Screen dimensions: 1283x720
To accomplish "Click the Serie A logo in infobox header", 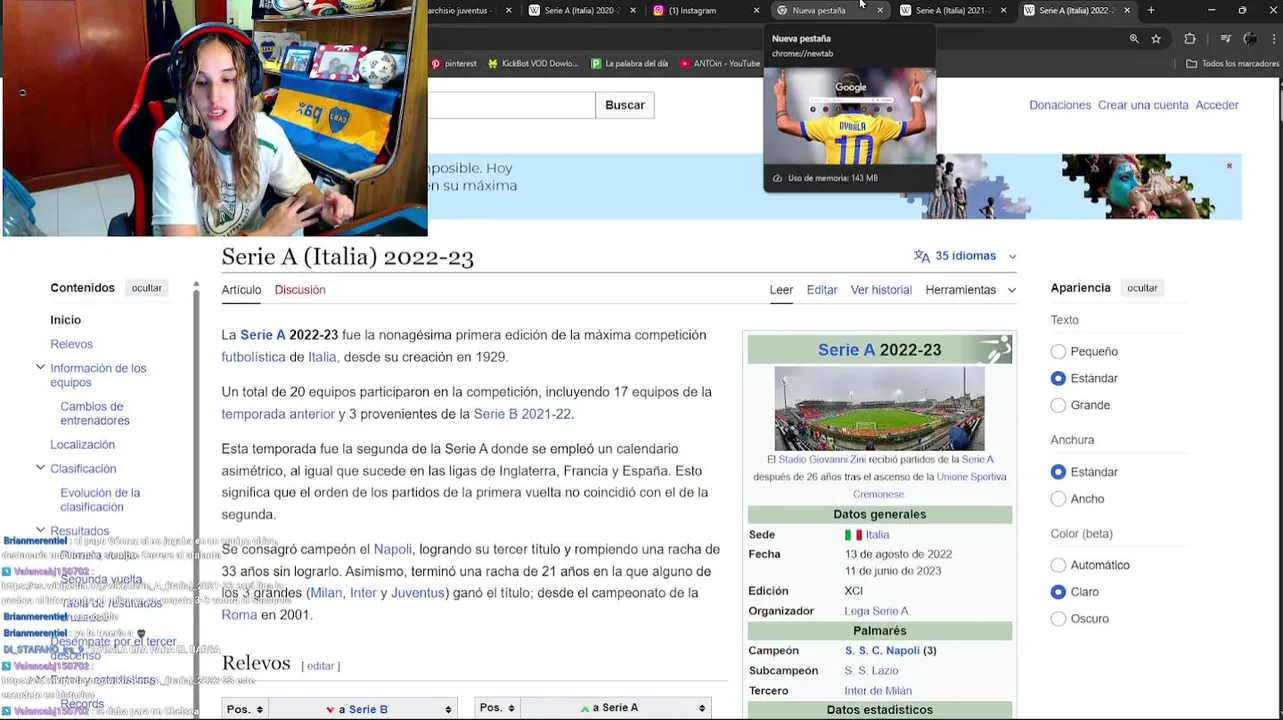I will coord(996,349).
